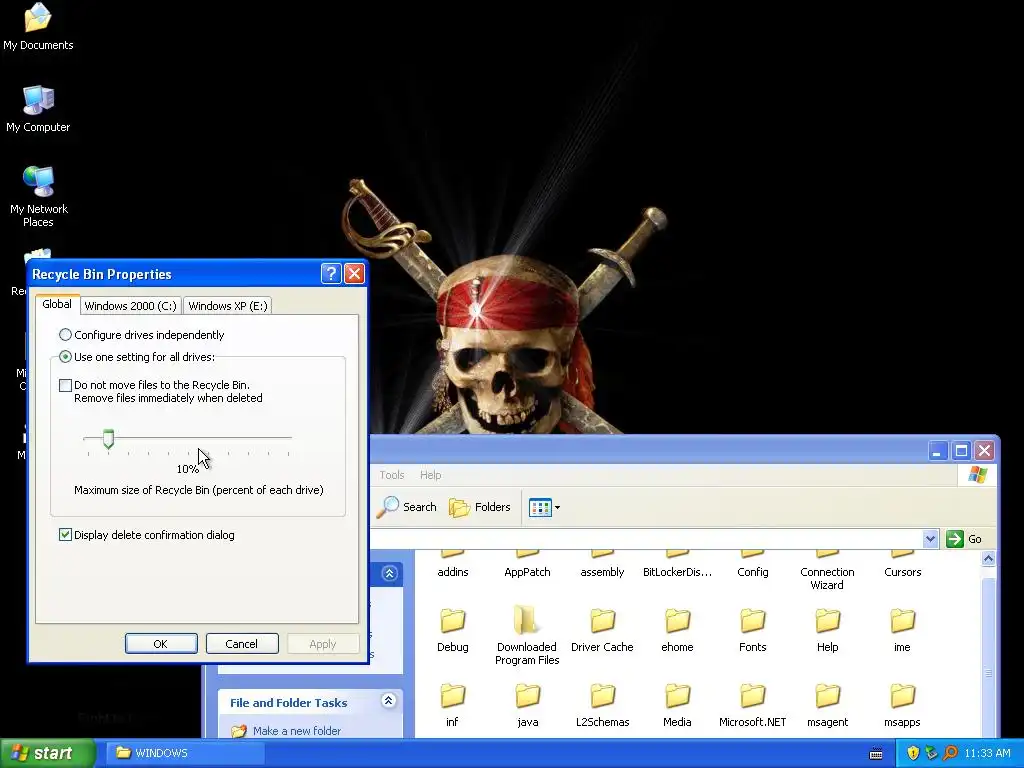This screenshot has width=1024, height=768.
Task: Switch to Windows XP (E:) tab
Action: [x=227, y=306]
